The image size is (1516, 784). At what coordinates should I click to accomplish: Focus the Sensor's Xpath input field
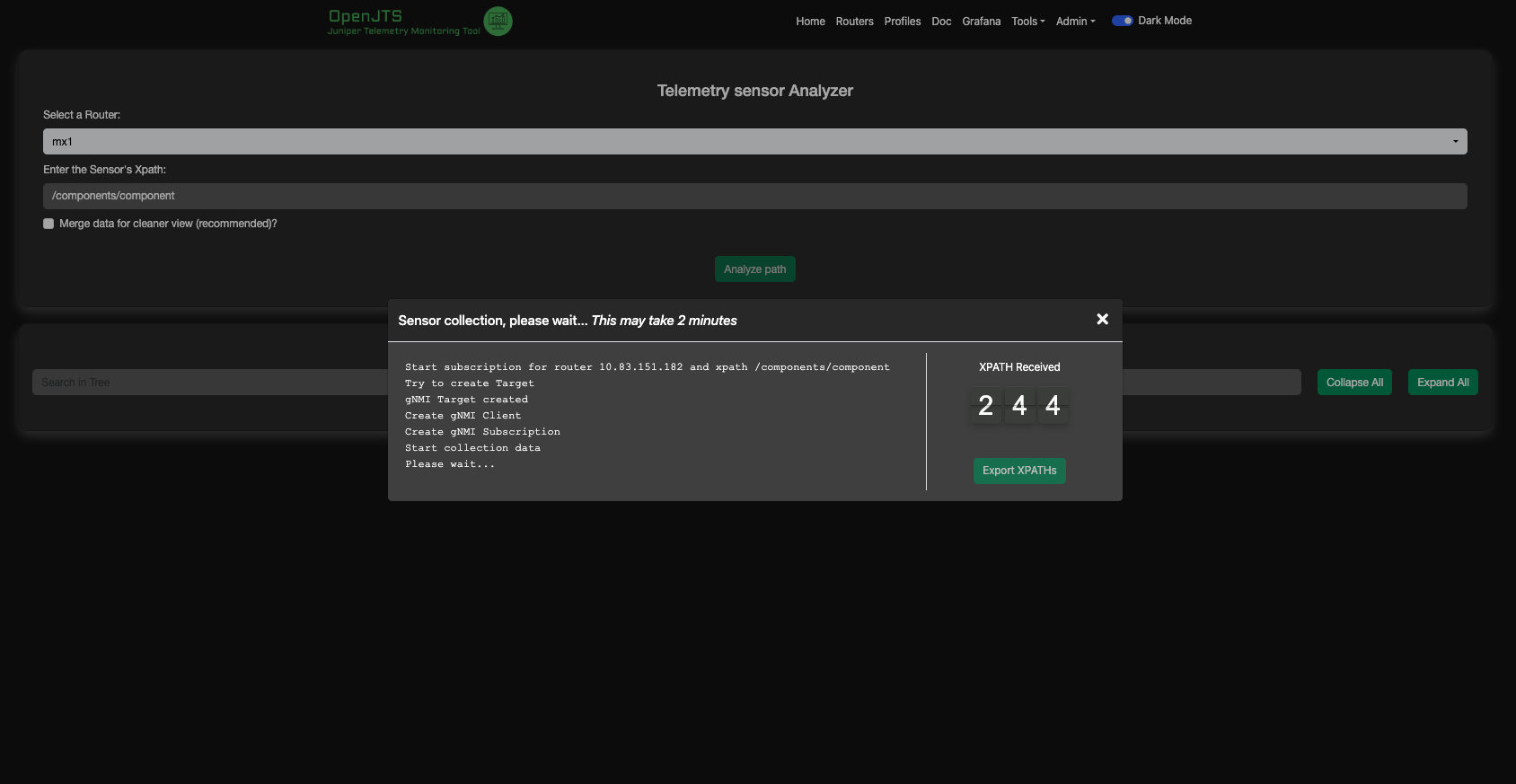(x=754, y=197)
